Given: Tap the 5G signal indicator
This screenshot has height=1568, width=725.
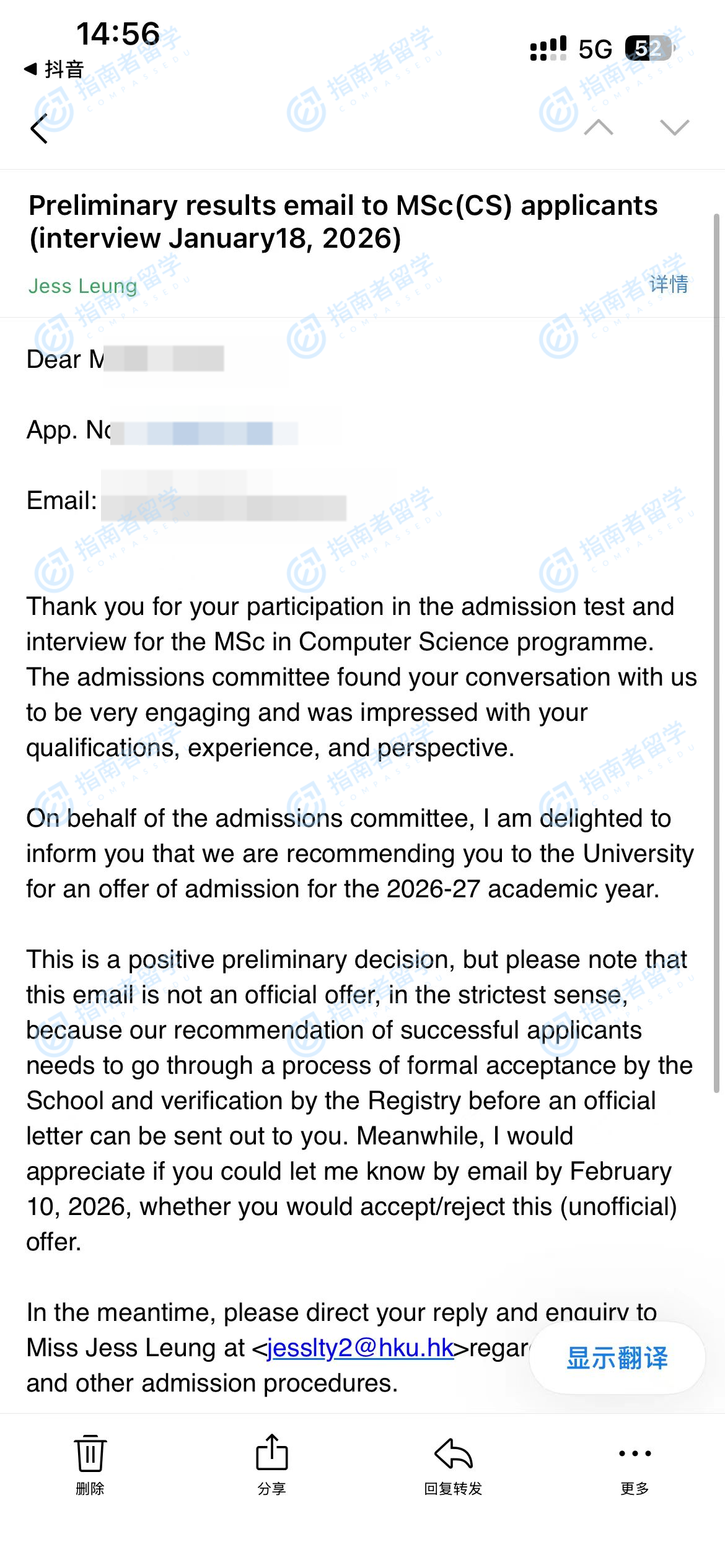Looking at the screenshot, I should (595, 50).
